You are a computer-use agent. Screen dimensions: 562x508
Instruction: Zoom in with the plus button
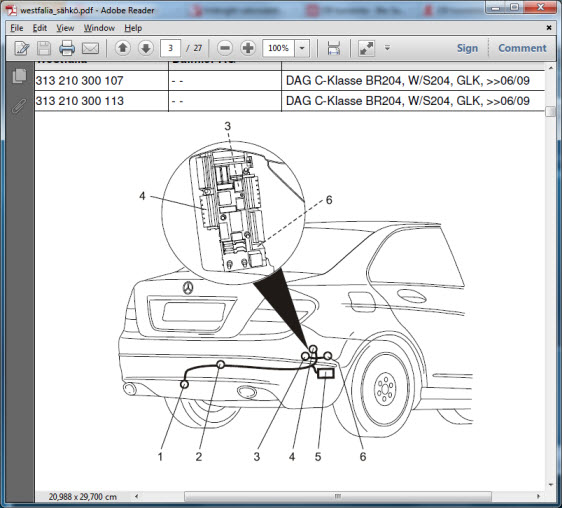click(x=248, y=48)
